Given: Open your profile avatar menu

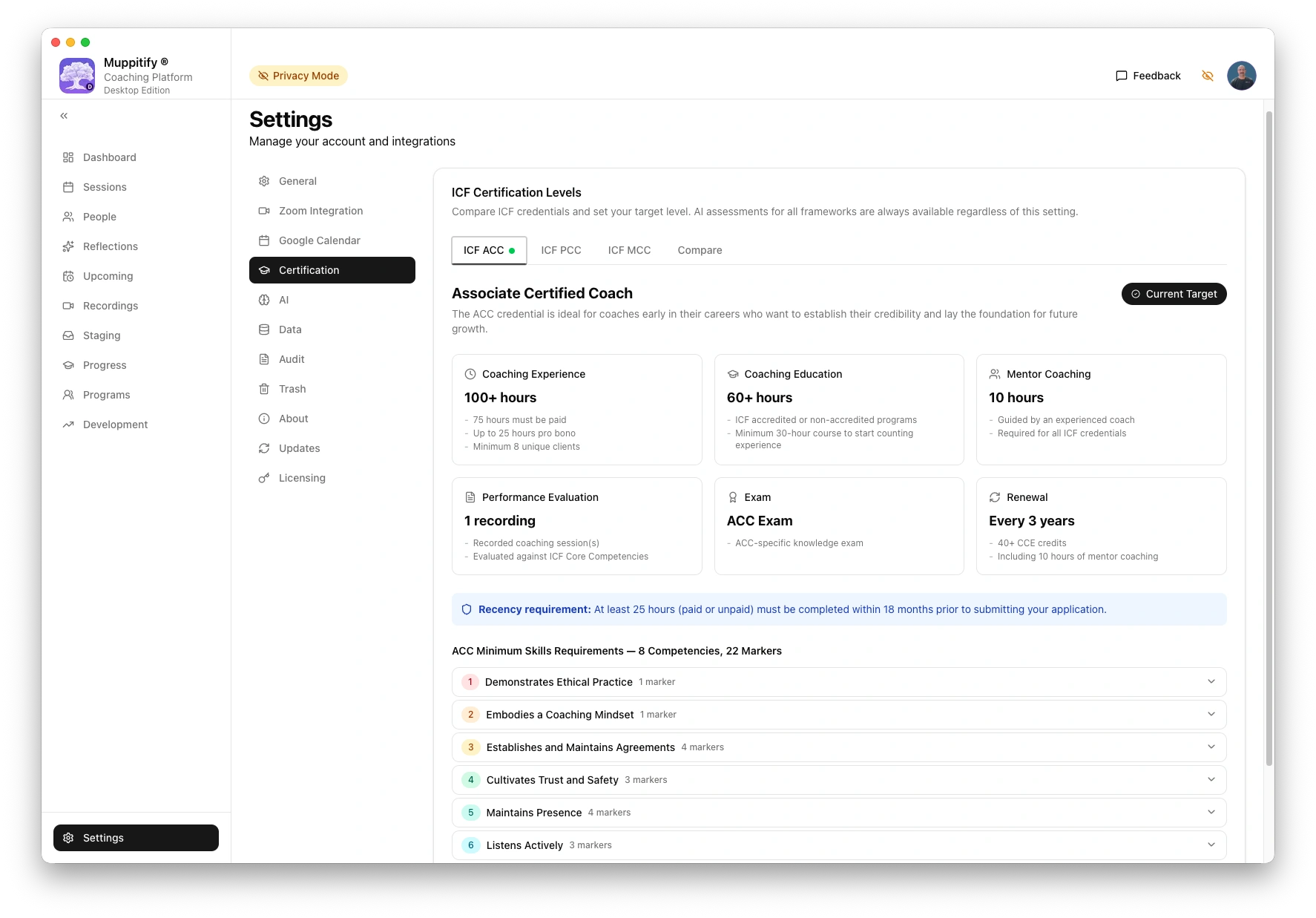Looking at the screenshot, I should 1241,75.
